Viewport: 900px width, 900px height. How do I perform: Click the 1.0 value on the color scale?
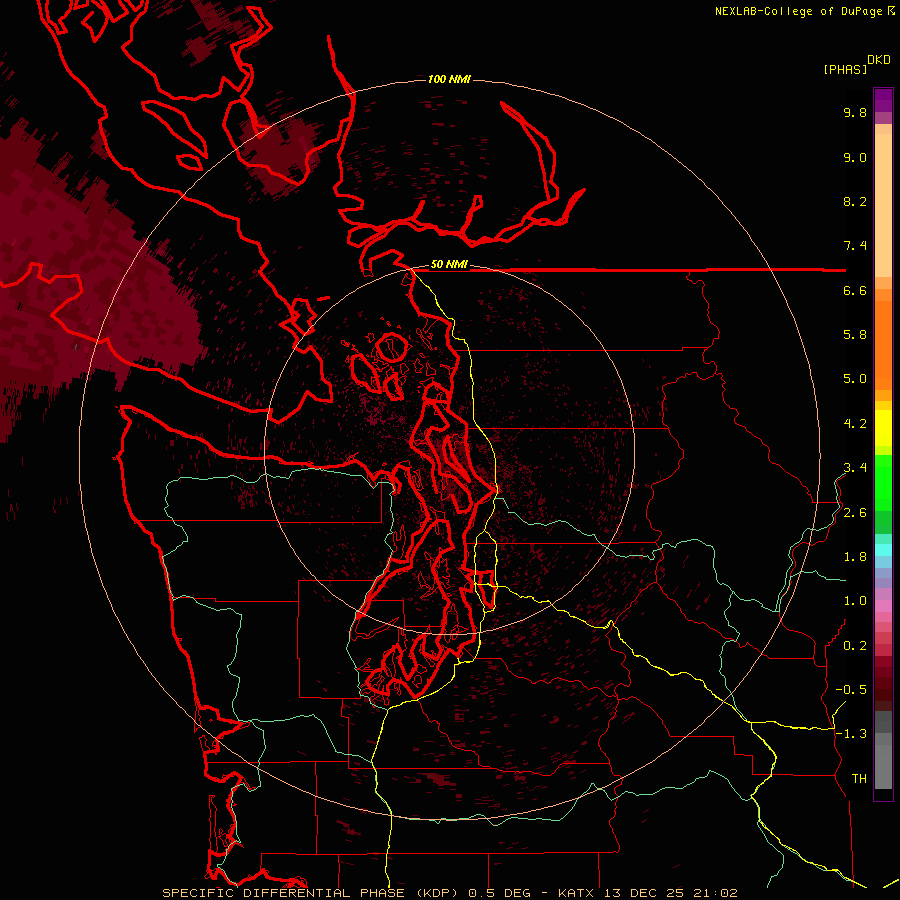pos(855,601)
